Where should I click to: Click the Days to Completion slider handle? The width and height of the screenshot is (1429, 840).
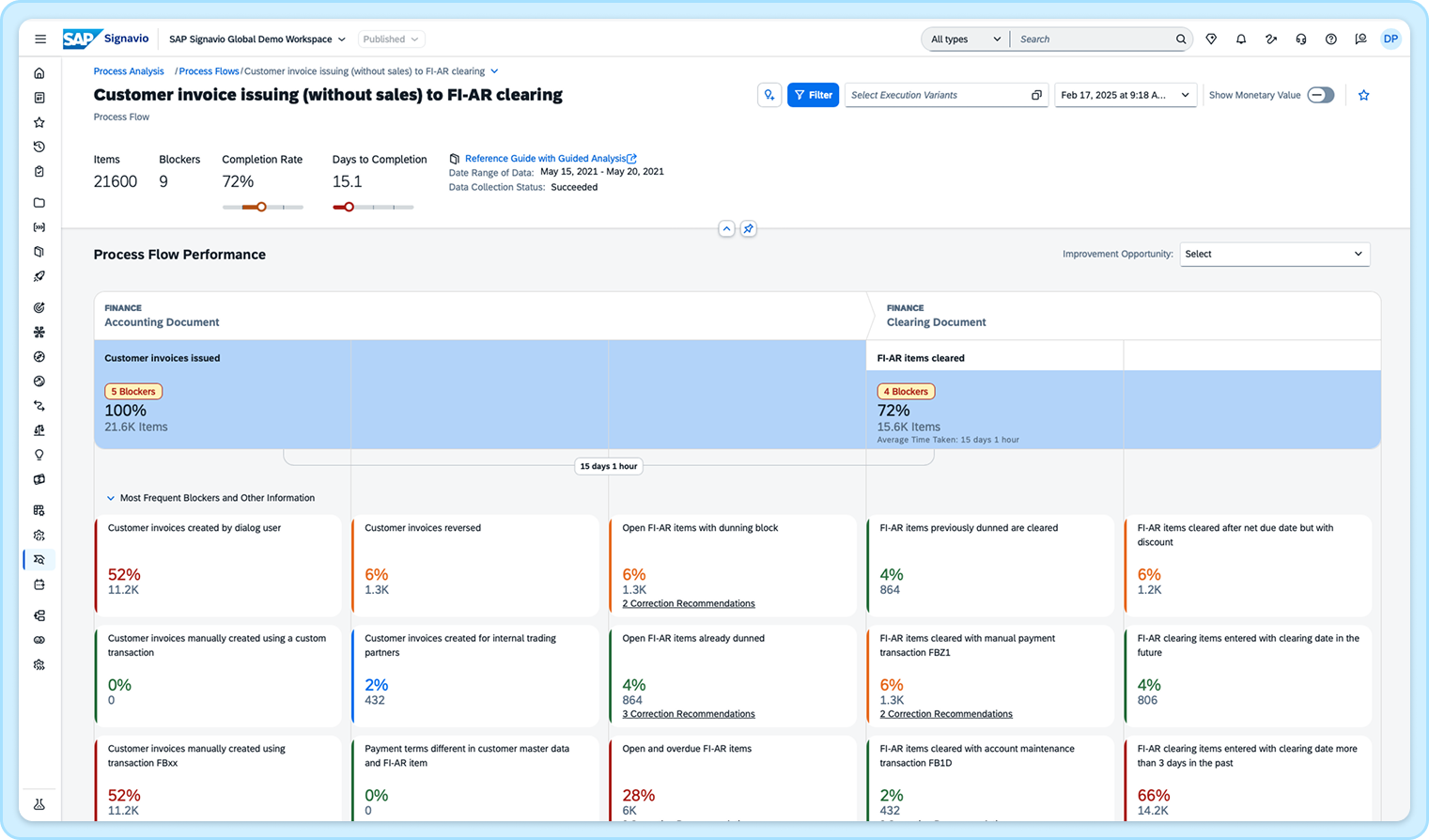pos(349,207)
